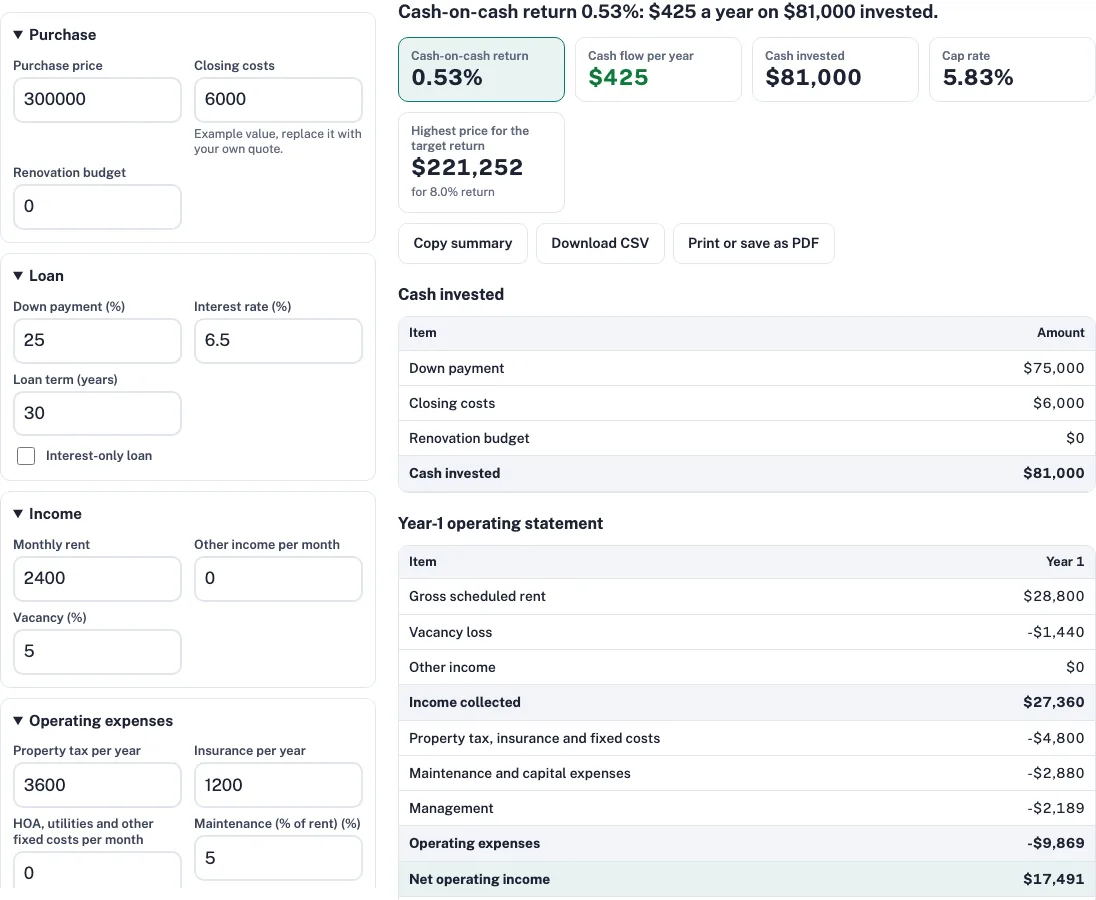
Task: Click the Closing costs amount $6,000
Action: tap(1058, 403)
